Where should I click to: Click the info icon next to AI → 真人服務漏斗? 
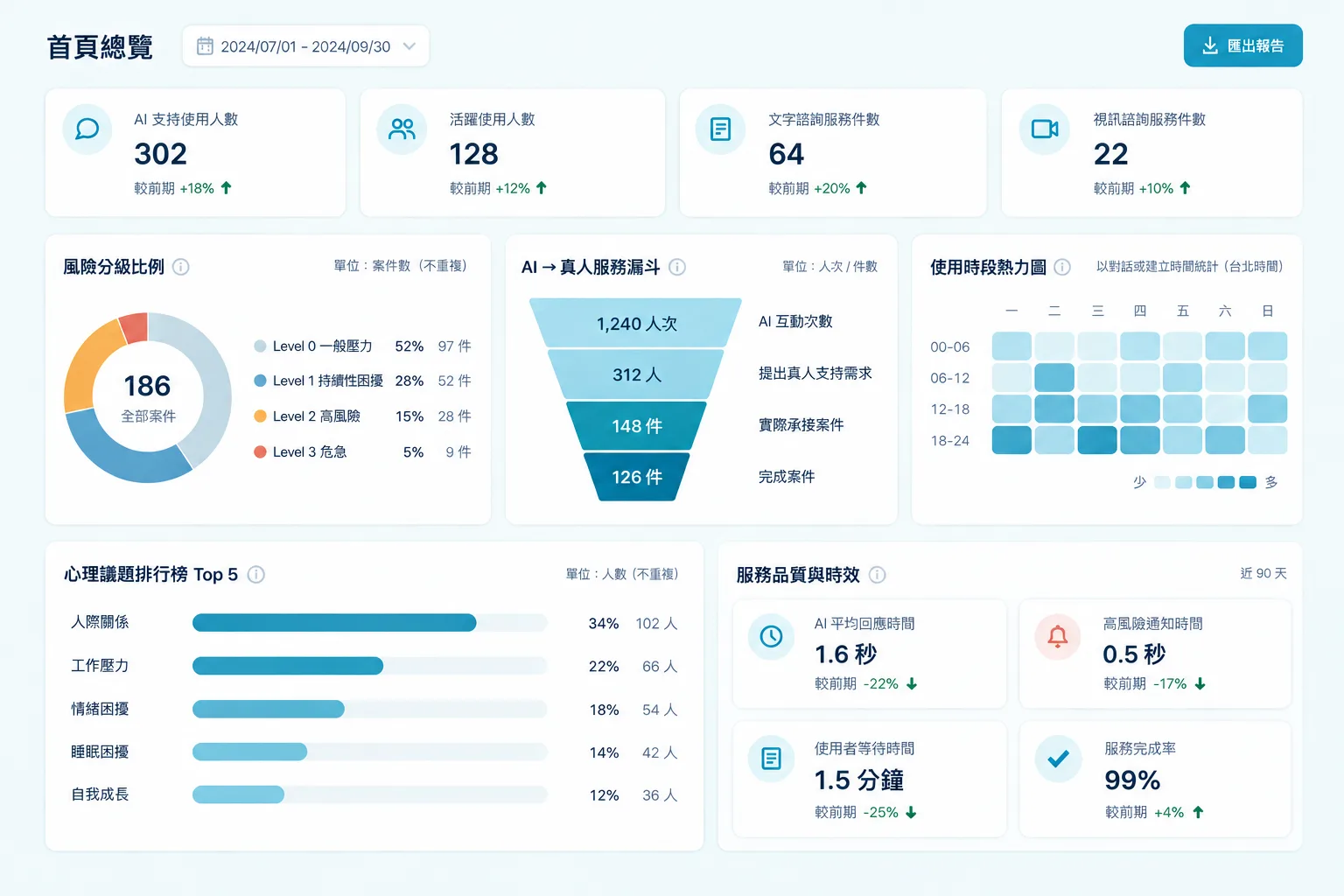coord(677,267)
